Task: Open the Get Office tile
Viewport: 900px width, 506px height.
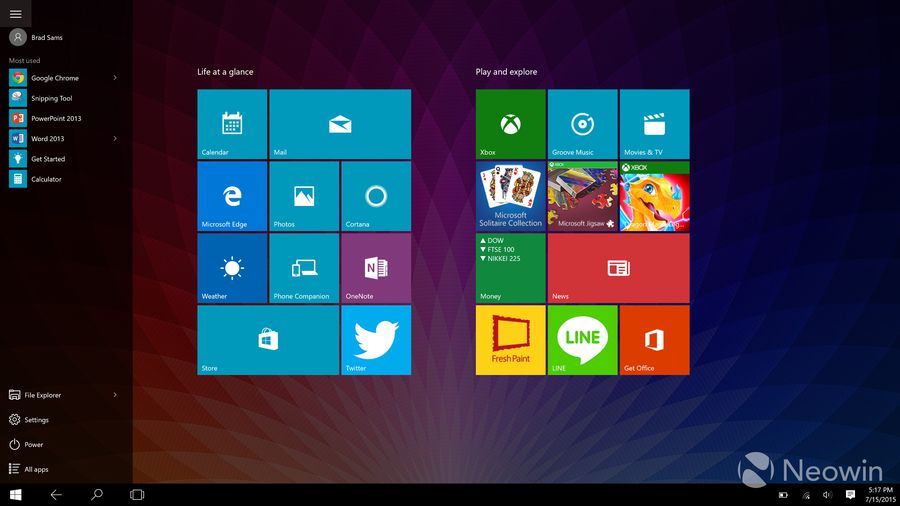Action: coord(654,340)
